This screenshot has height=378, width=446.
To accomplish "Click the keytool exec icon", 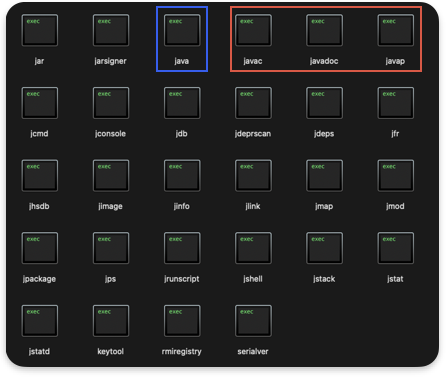I will click(x=111, y=321).
